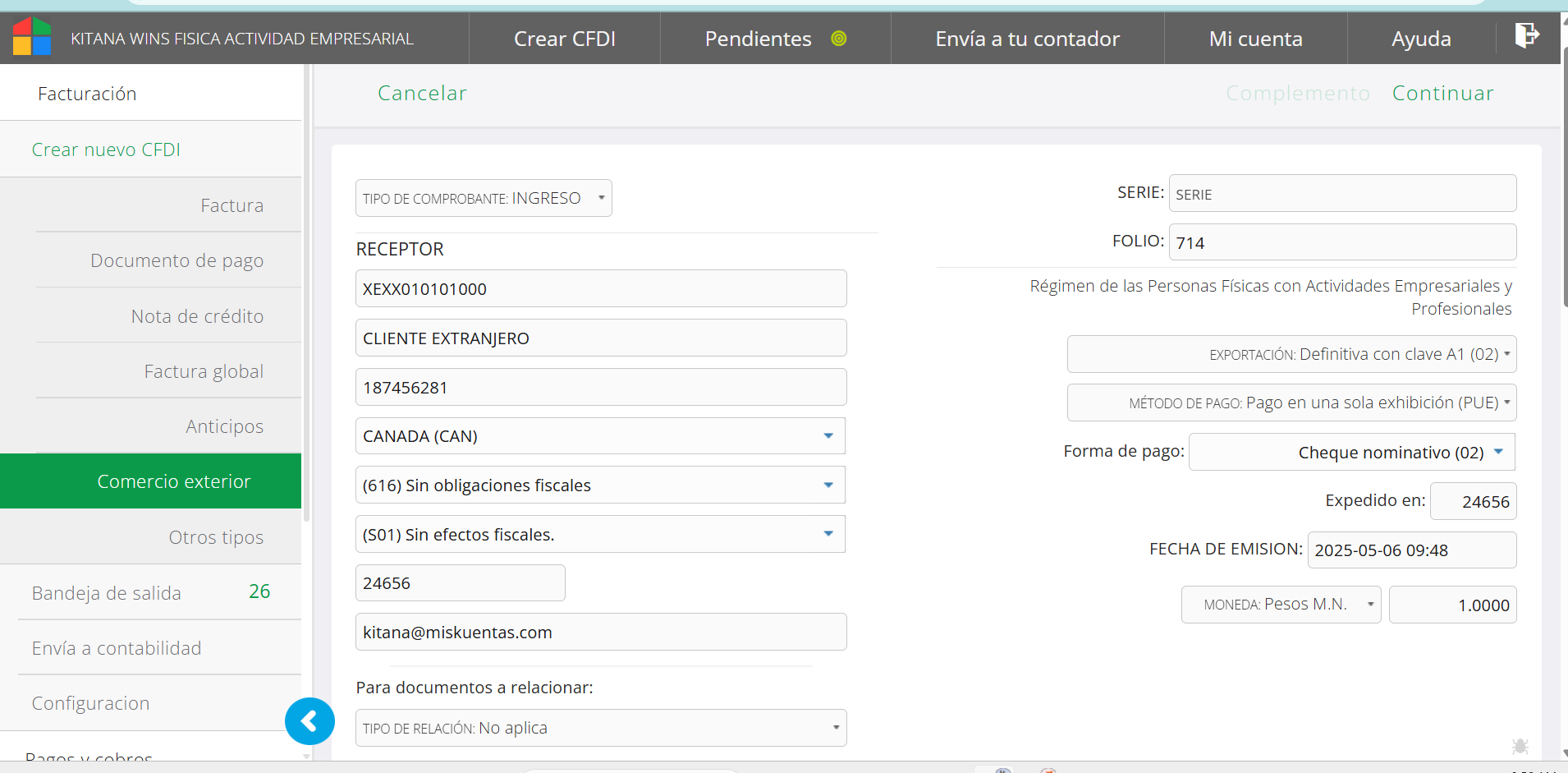1568x773 pixels.
Task: Click the logout icon in top bar
Action: (x=1526, y=35)
